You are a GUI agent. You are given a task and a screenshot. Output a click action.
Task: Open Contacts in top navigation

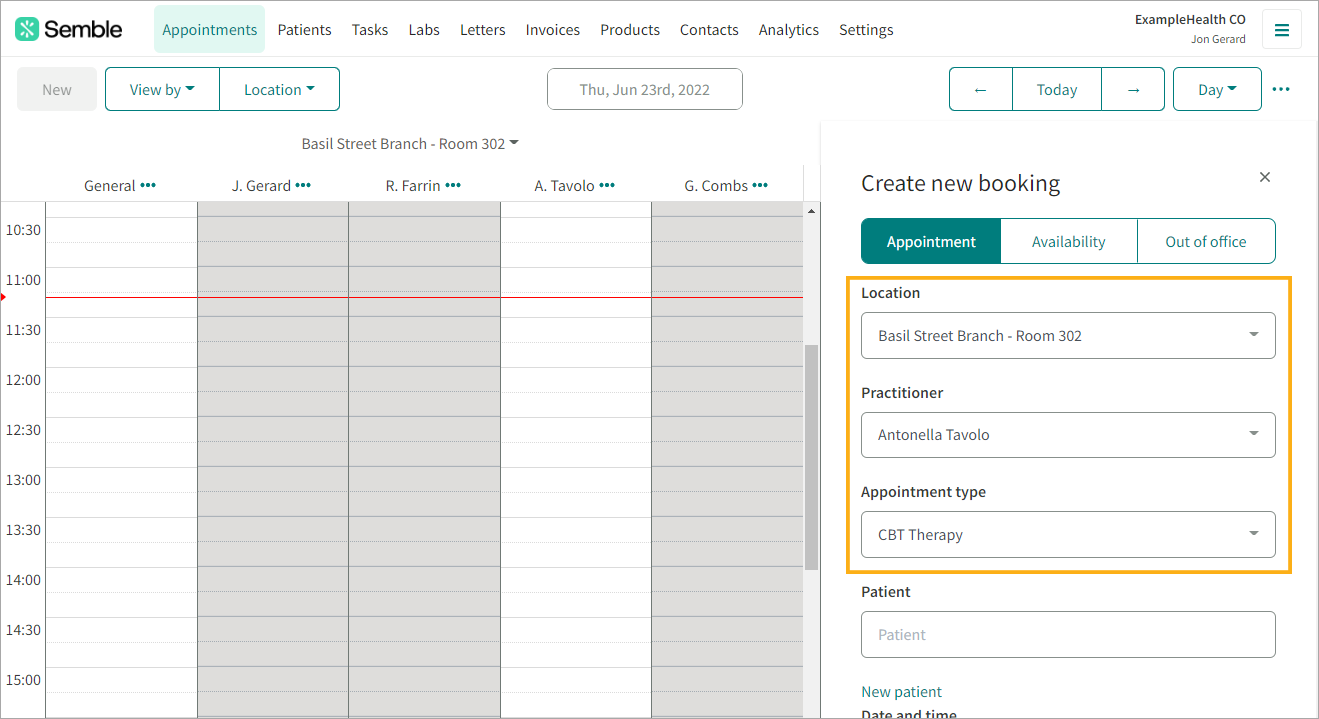[x=709, y=29]
